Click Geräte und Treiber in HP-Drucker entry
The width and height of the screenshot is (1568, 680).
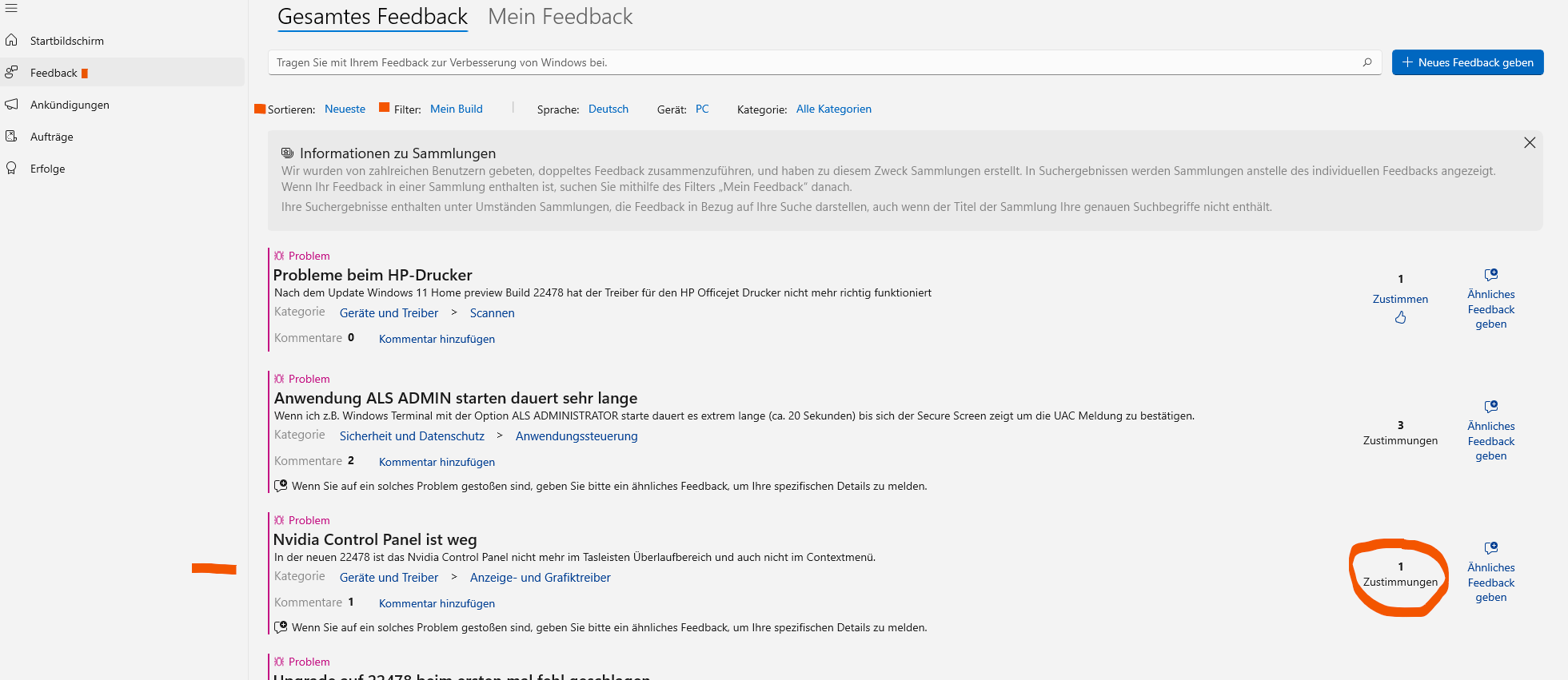click(x=389, y=313)
